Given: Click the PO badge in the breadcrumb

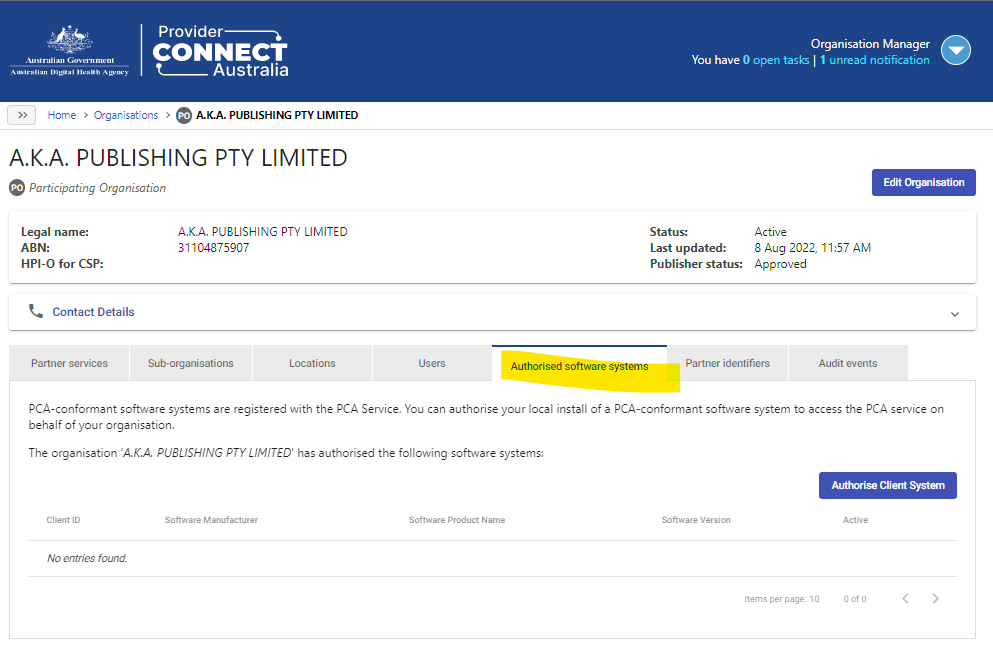Looking at the screenshot, I should 184,115.
